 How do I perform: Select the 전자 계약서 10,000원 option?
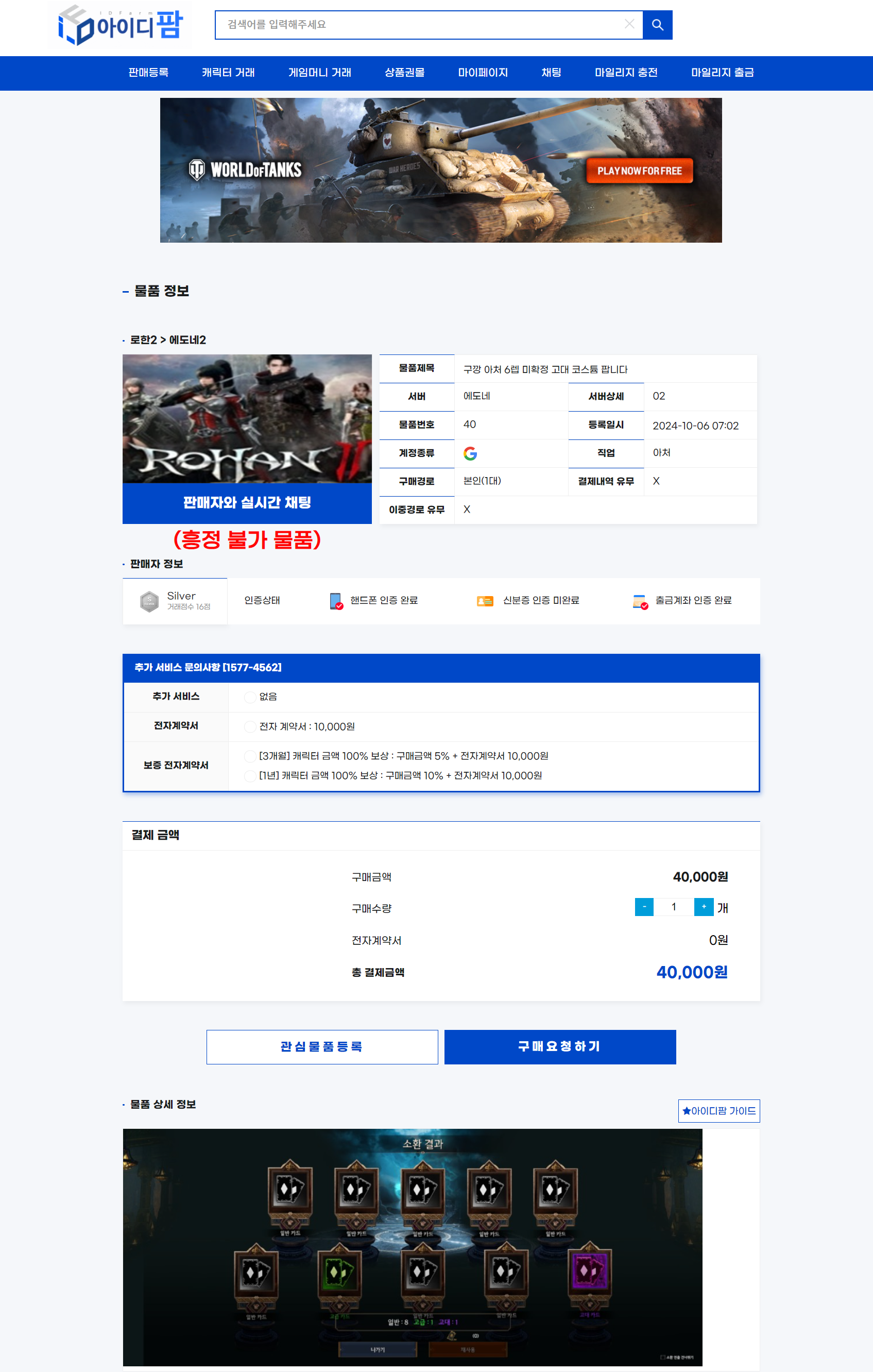(249, 726)
